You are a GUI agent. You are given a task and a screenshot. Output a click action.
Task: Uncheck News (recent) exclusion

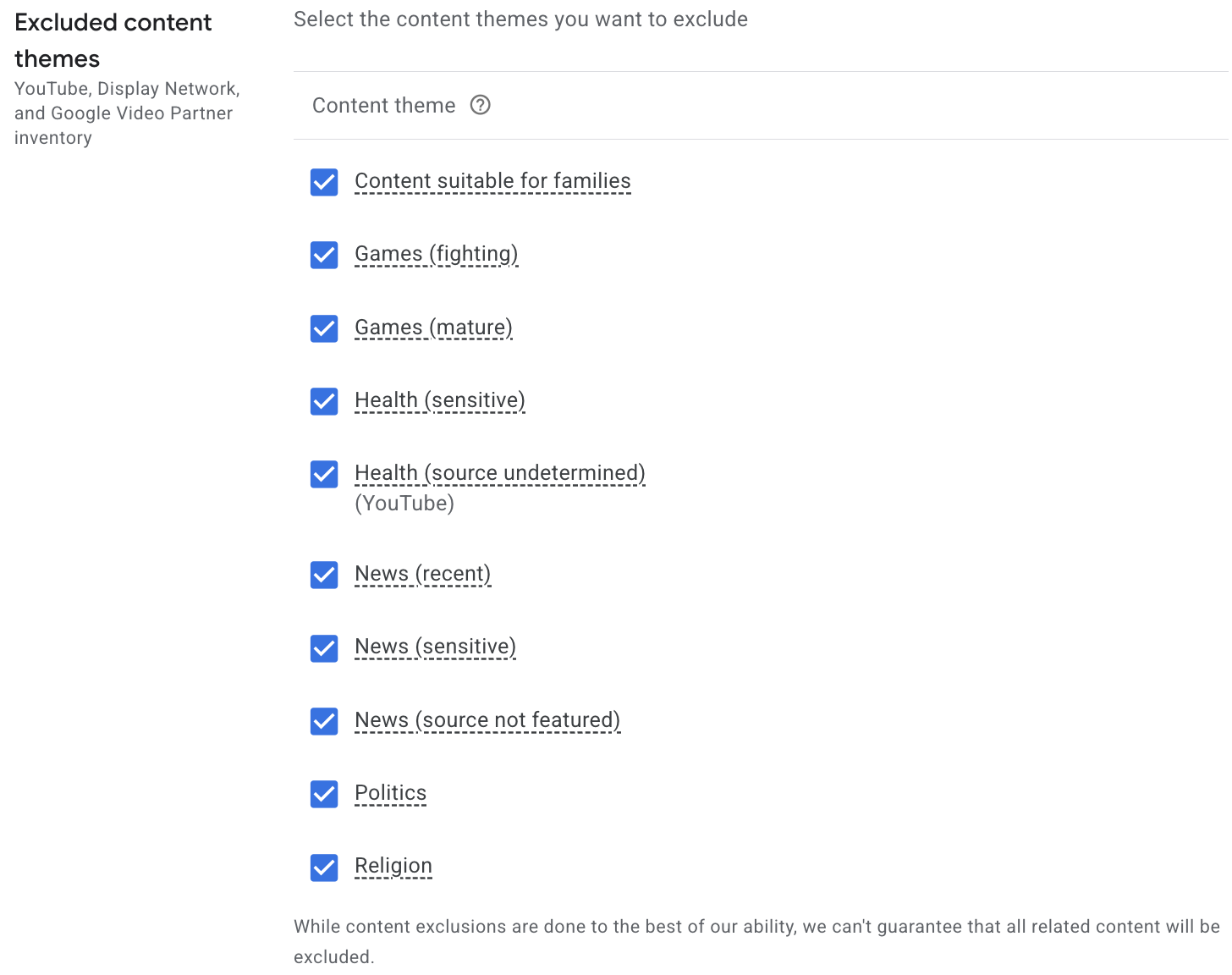click(x=324, y=575)
